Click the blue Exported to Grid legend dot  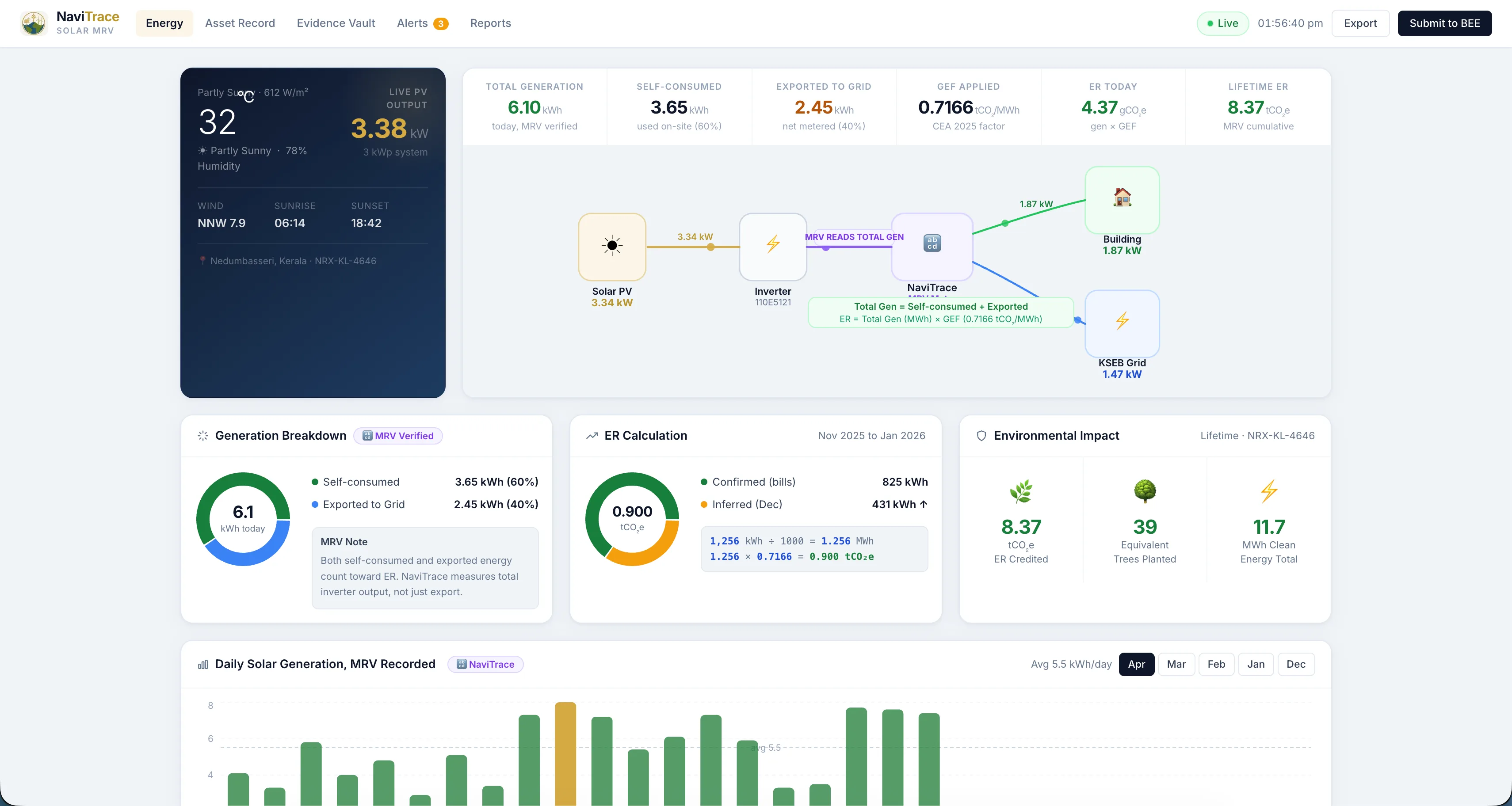(315, 505)
